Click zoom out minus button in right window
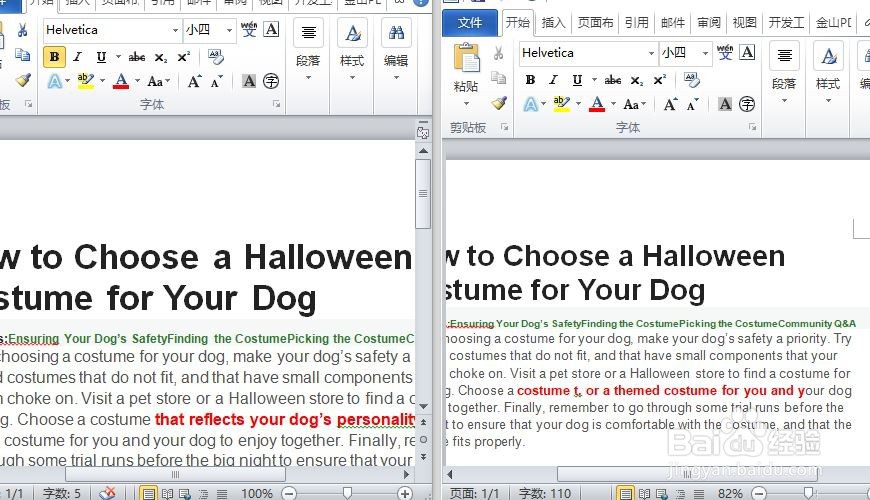Screen dimensions: 870x500 click(759, 493)
